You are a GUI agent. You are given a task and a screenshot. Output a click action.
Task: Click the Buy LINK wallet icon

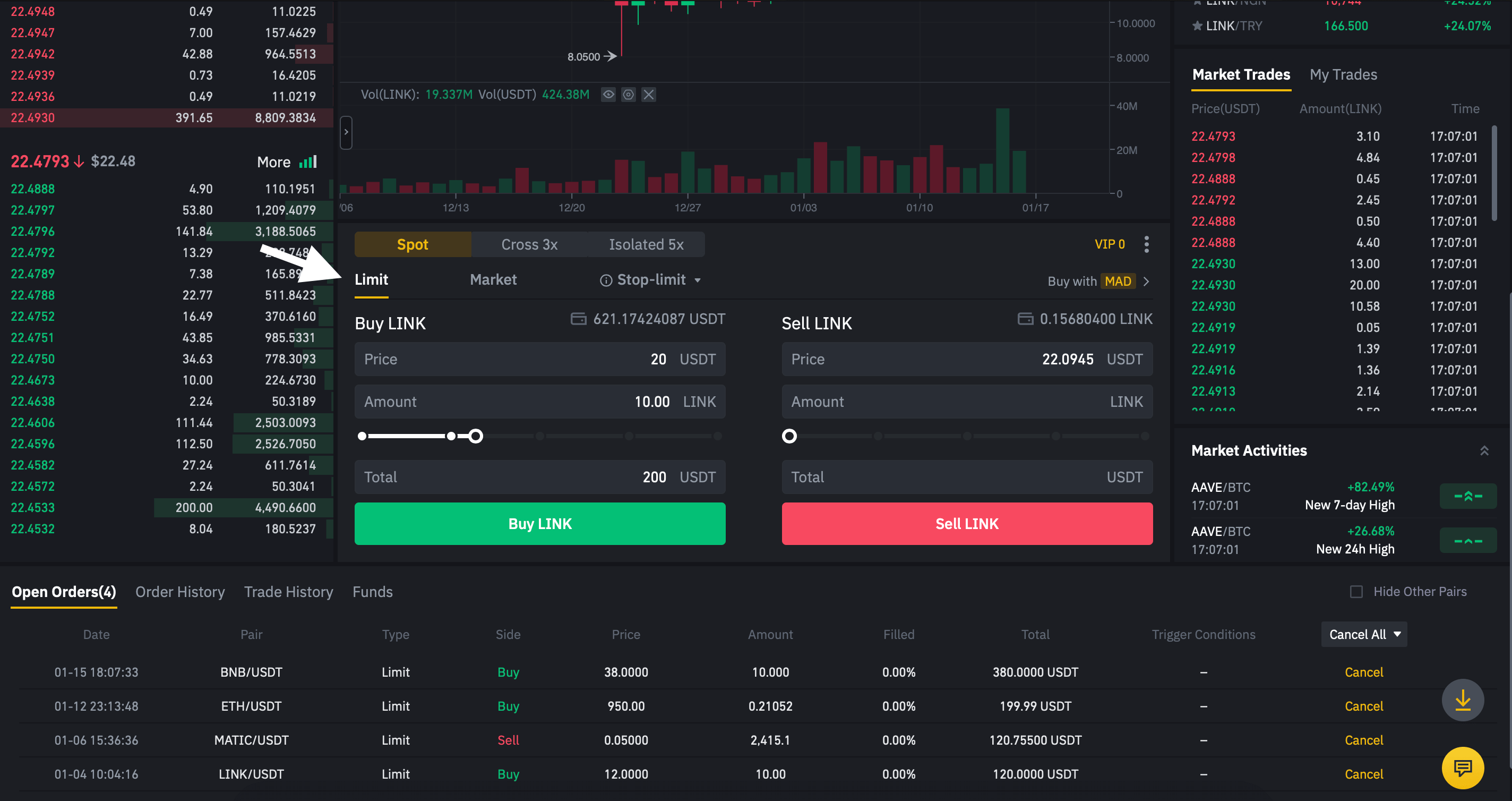[578, 319]
